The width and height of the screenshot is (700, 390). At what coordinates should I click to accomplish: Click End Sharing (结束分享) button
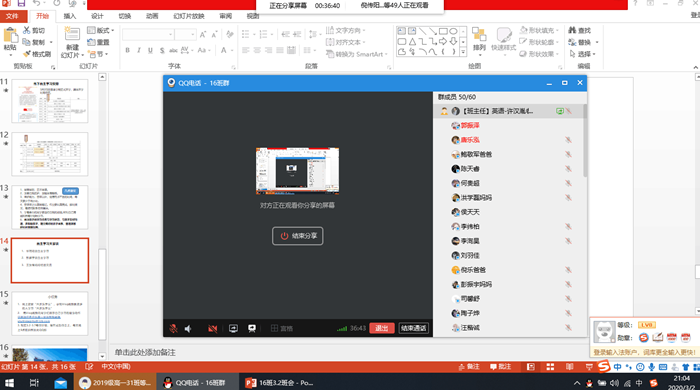(298, 236)
